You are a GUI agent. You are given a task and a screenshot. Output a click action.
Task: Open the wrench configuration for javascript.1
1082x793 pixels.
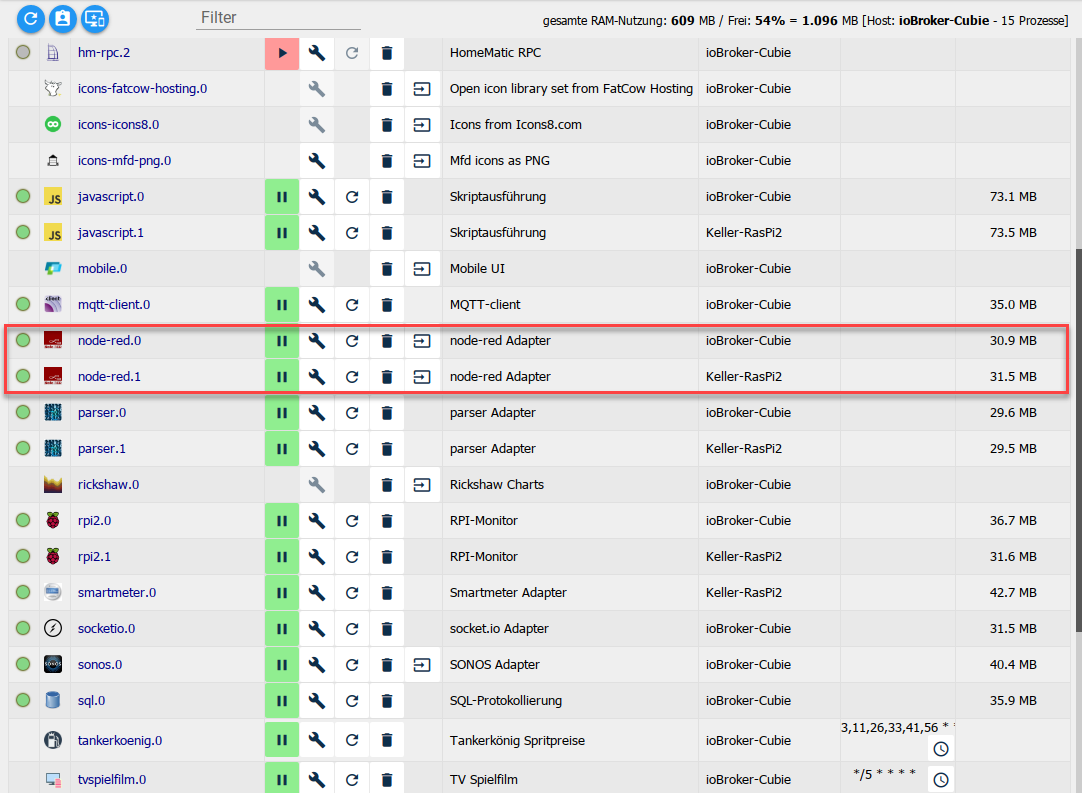pyautogui.click(x=317, y=233)
